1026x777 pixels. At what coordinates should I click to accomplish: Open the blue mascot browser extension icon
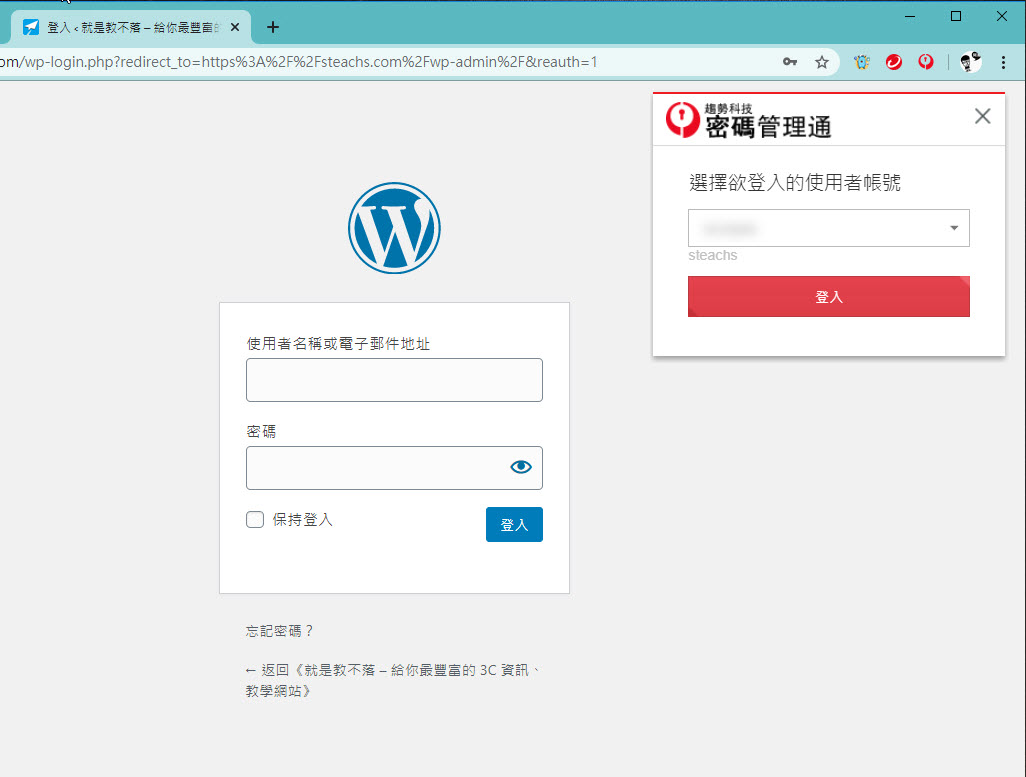862,62
